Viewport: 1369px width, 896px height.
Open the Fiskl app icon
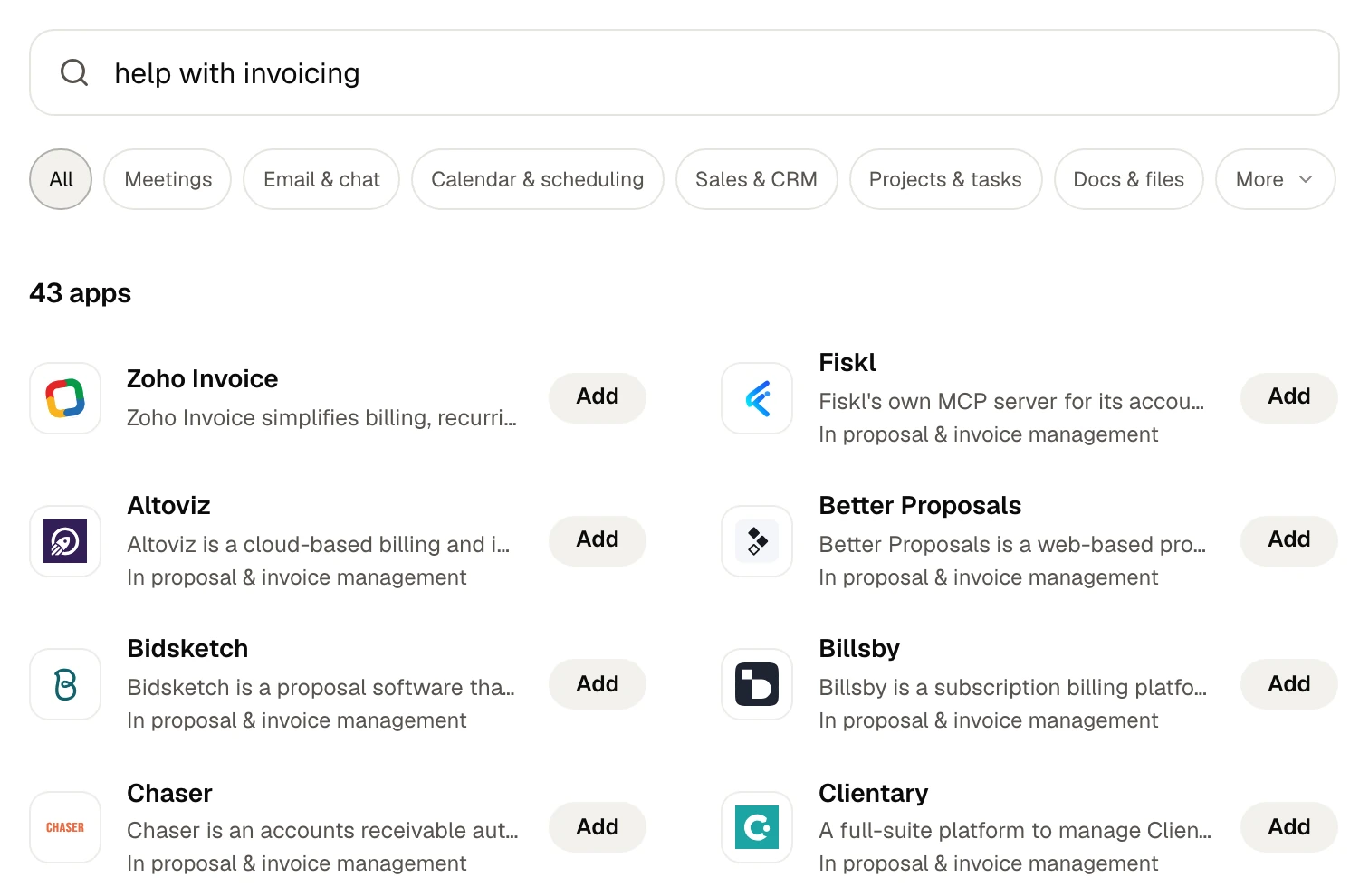pos(757,398)
